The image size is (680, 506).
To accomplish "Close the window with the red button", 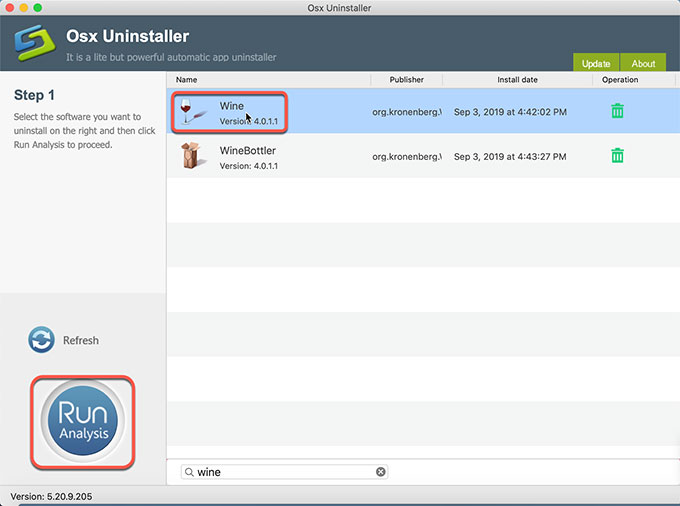I will click(x=10, y=8).
